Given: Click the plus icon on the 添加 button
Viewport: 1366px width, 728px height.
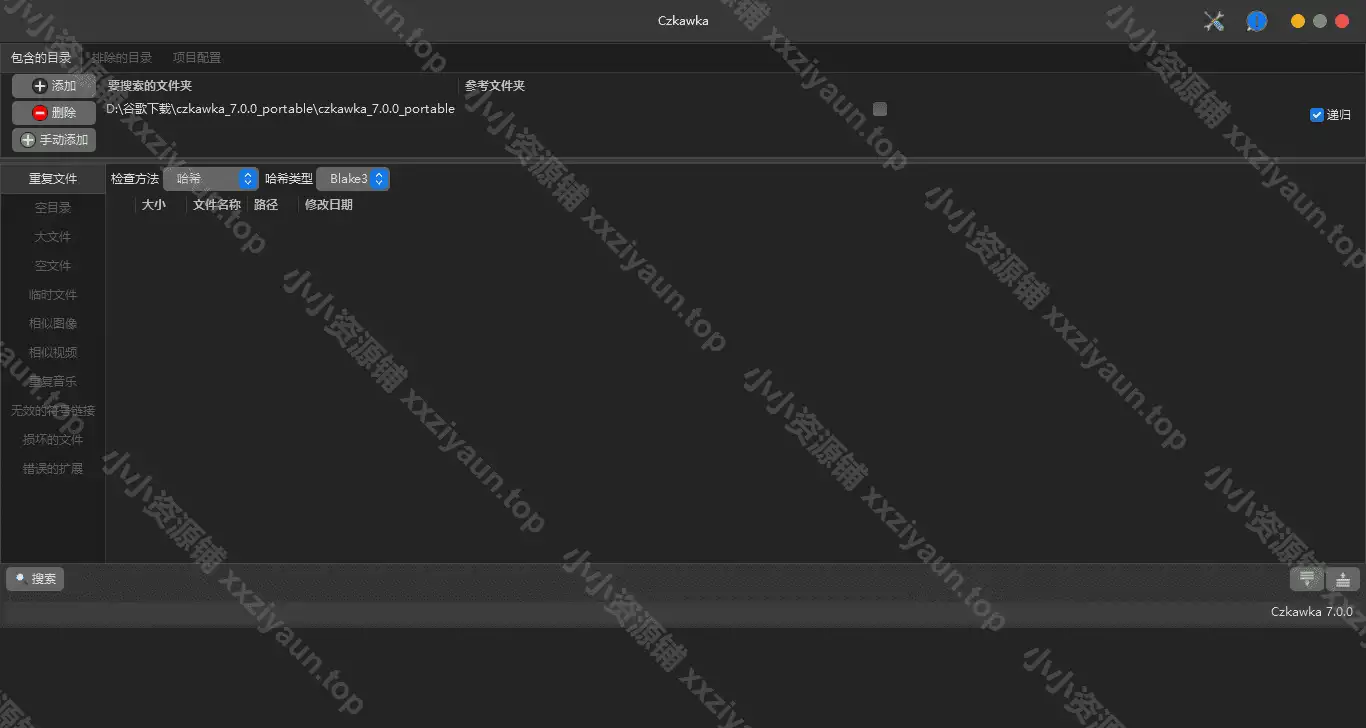Looking at the screenshot, I should [40, 86].
